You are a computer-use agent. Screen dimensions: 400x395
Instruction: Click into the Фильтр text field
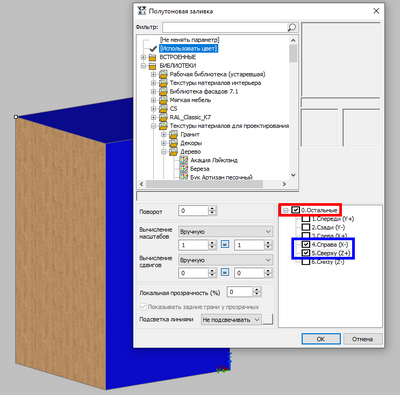point(225,27)
